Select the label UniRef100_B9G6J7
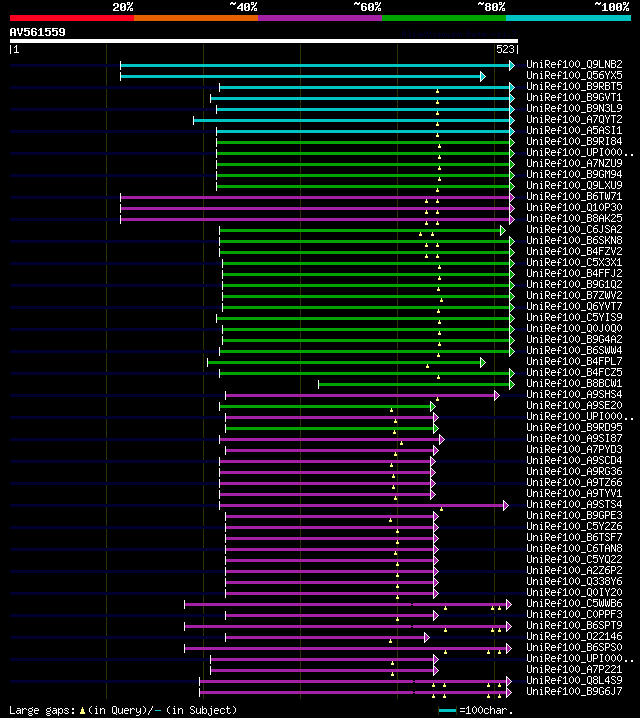 [x=574, y=691]
